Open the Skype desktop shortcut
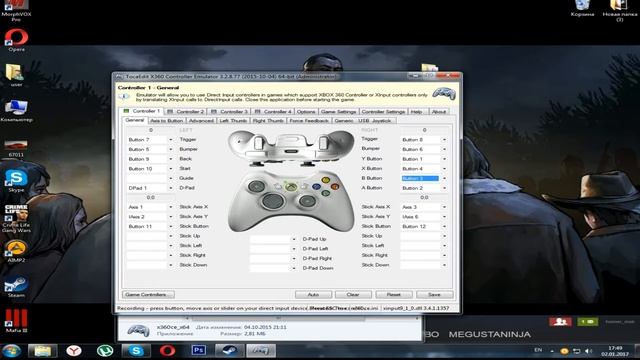Screen dimensions: 640x360 tap(16, 181)
